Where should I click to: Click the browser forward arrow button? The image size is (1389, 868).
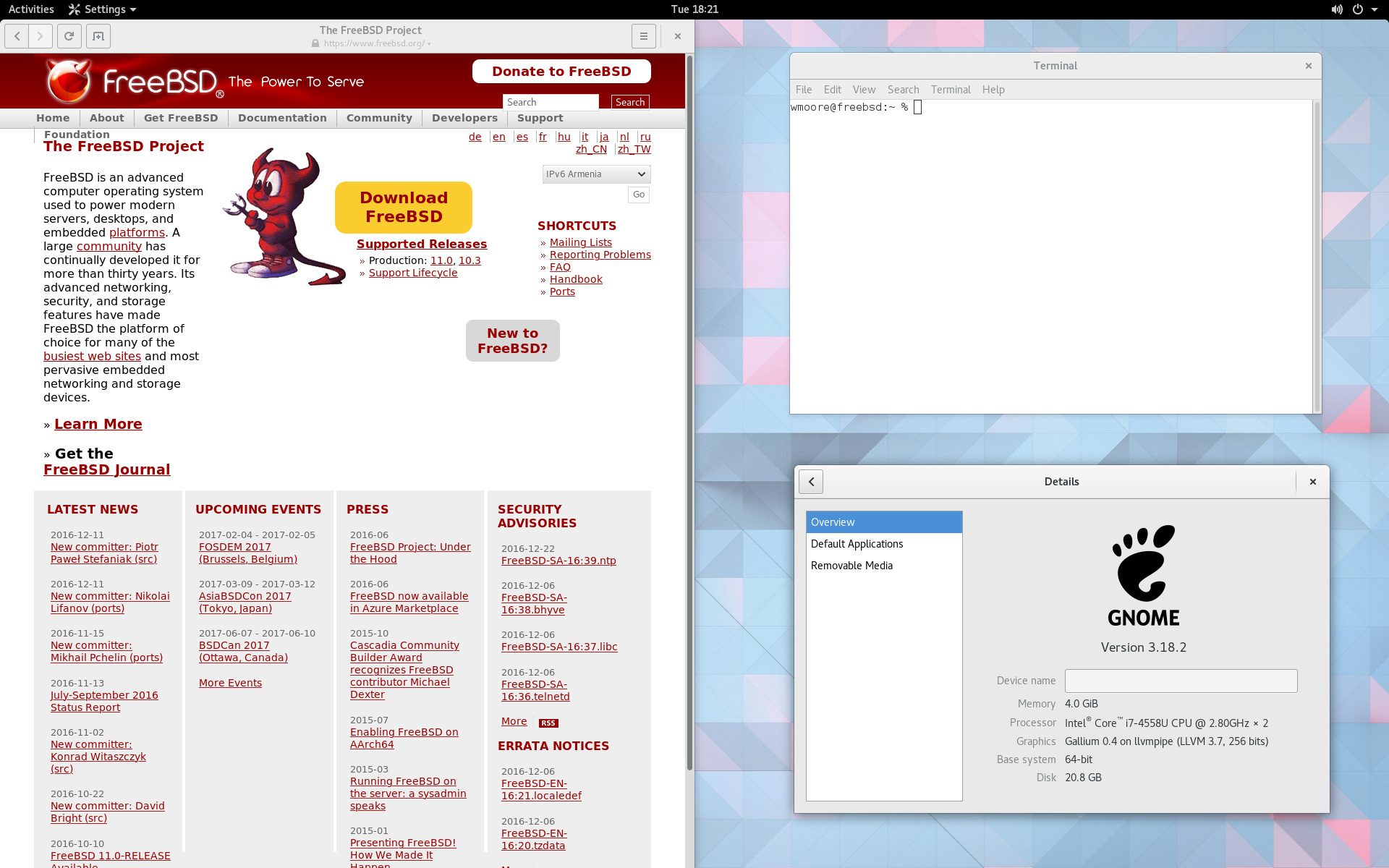point(41,36)
